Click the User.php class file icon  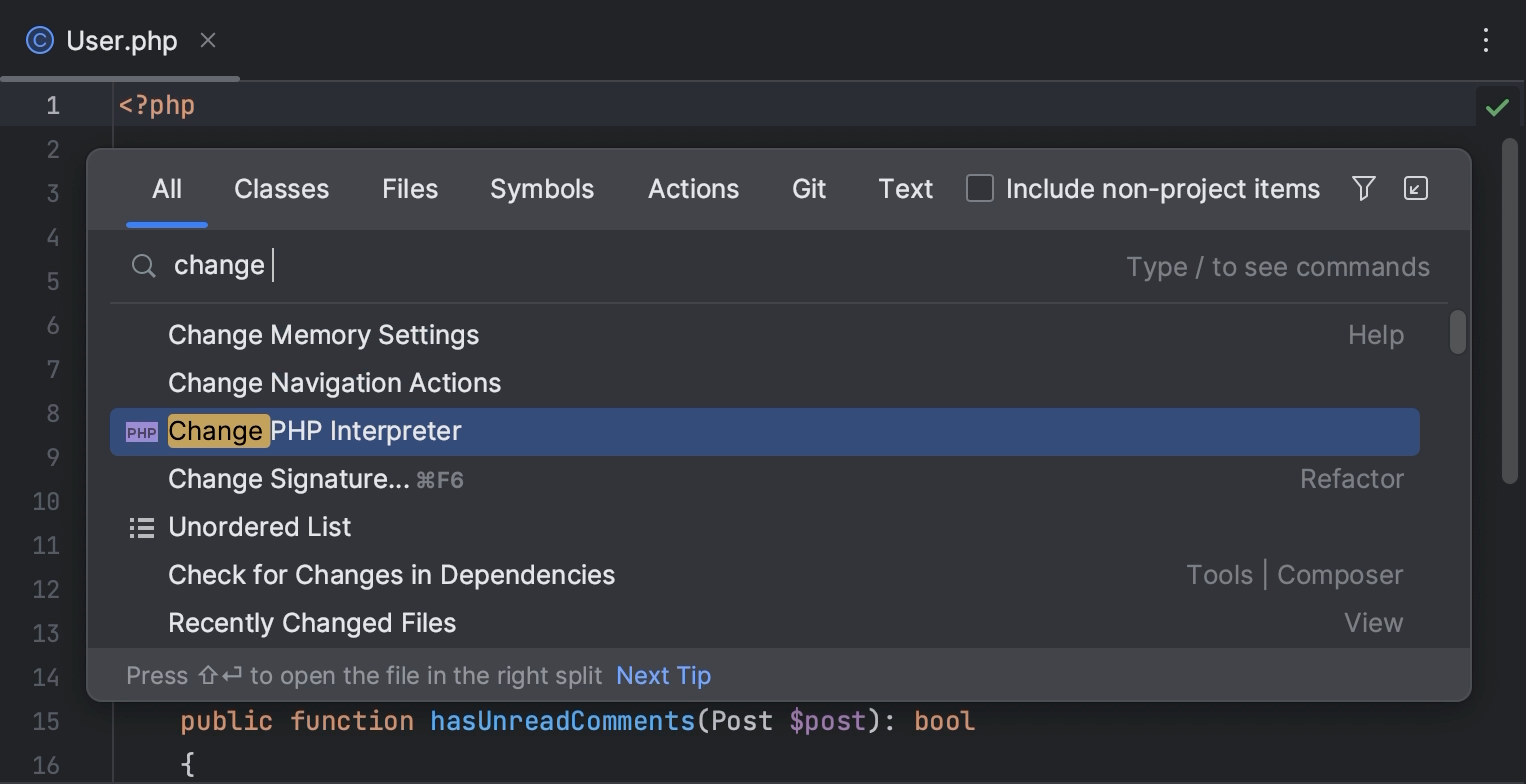click(x=40, y=41)
